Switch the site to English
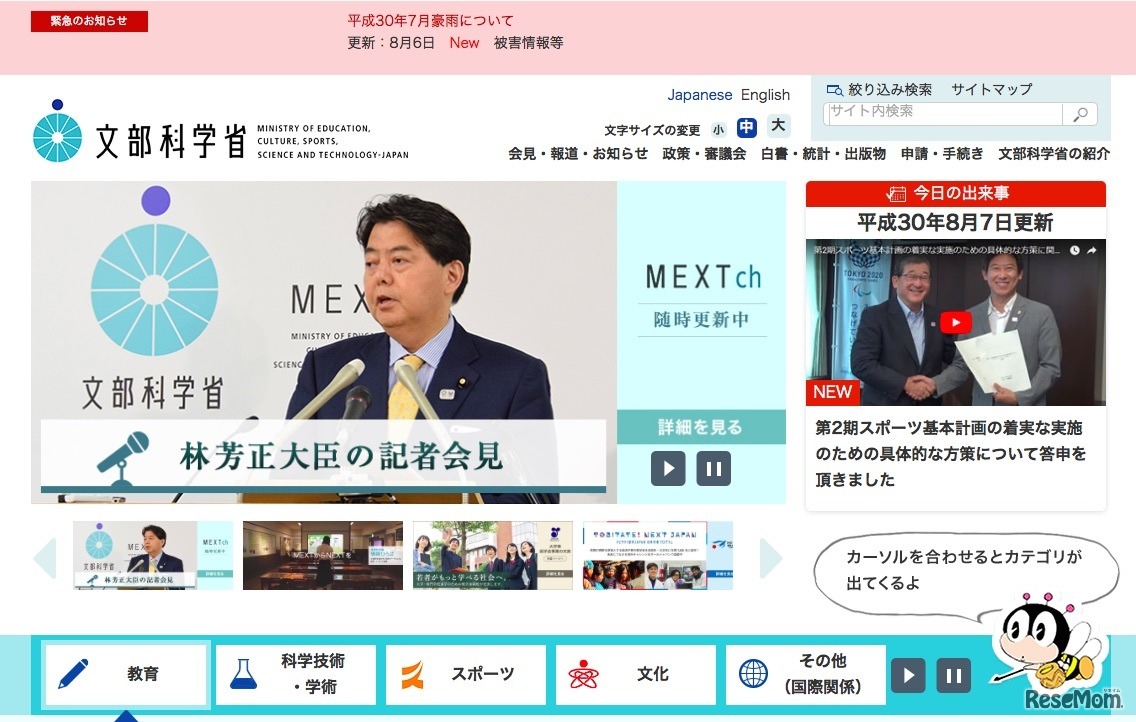 764,94
